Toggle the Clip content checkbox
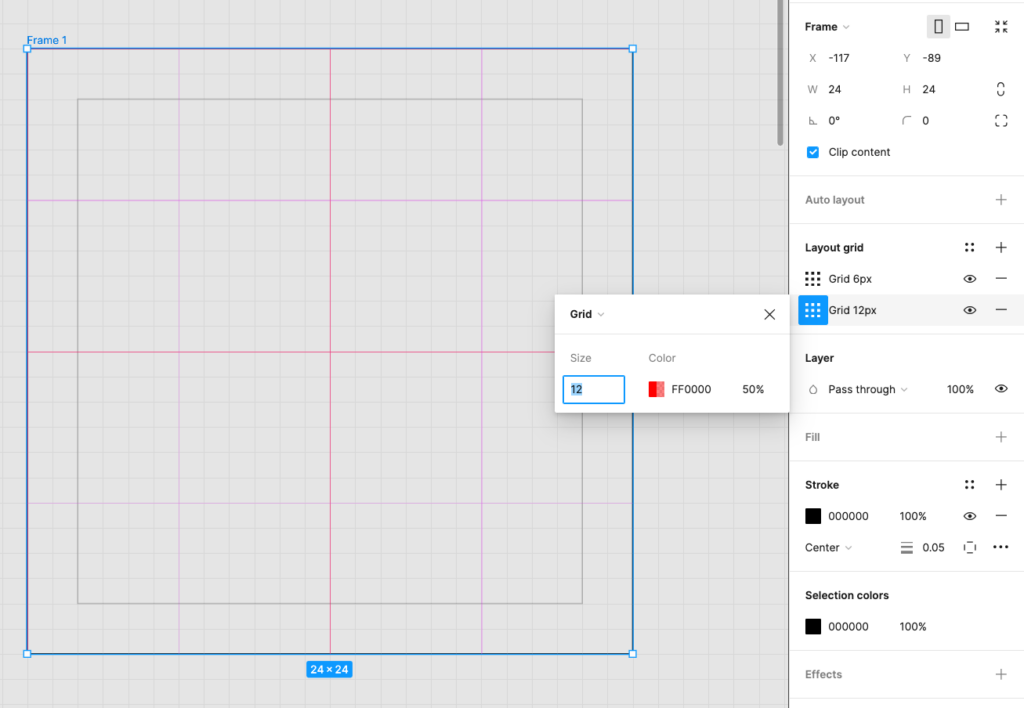This screenshot has height=708, width=1024. pos(812,152)
